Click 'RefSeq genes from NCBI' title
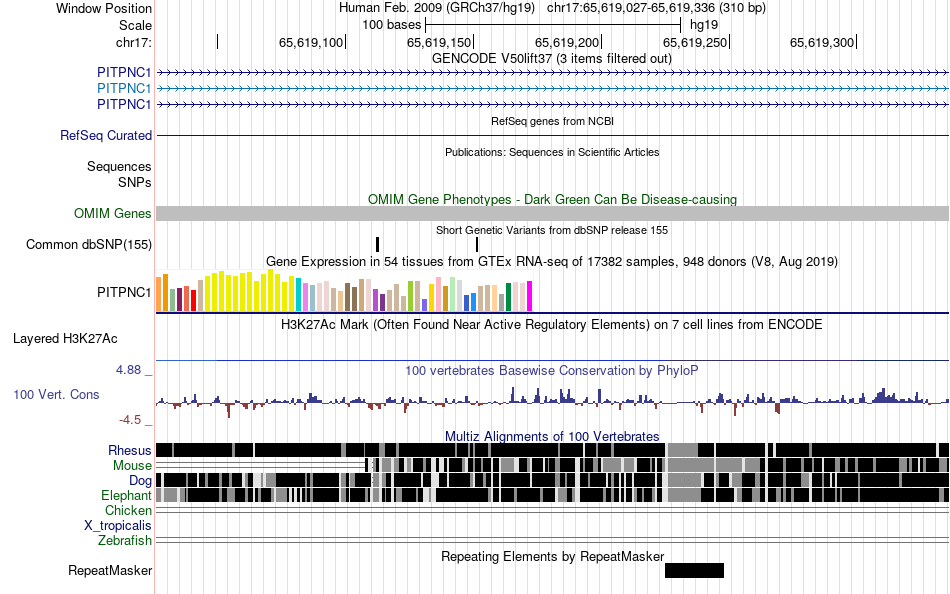Image resolution: width=950 pixels, height=594 pixels. pos(552,121)
